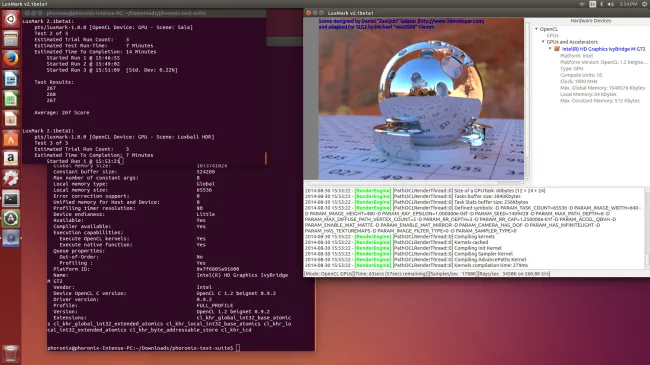Collapse the GPUs and Accelerators node

point(543,42)
